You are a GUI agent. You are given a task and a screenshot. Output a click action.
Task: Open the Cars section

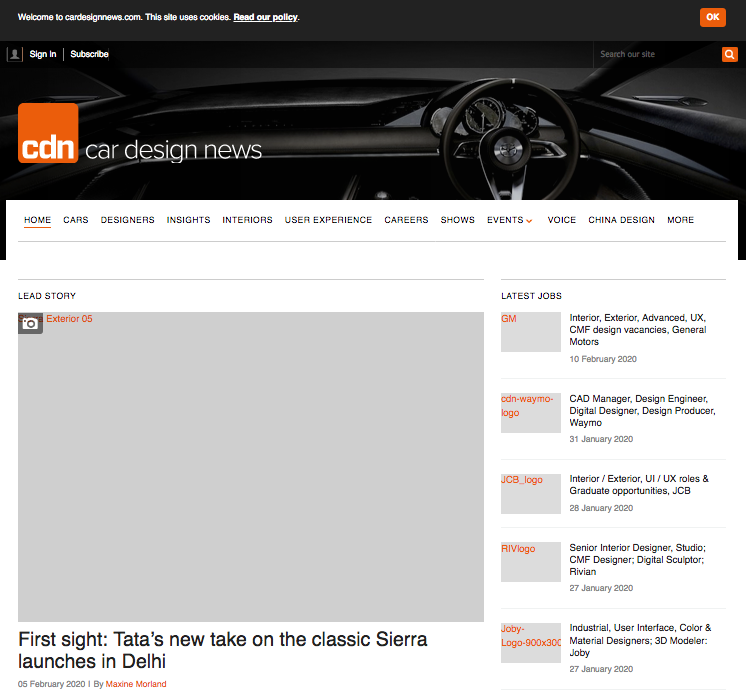[76, 220]
